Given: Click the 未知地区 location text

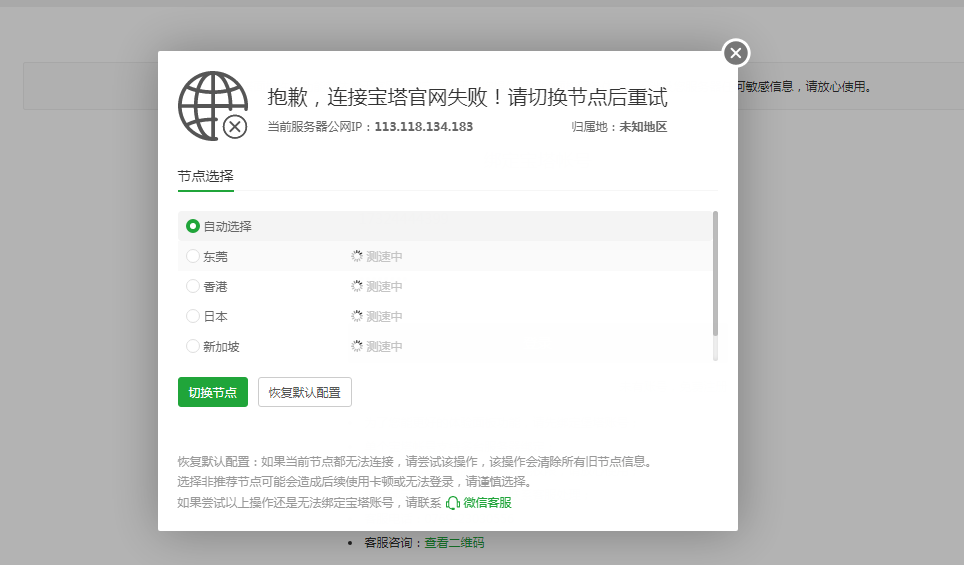Looking at the screenshot, I should click(643, 127).
